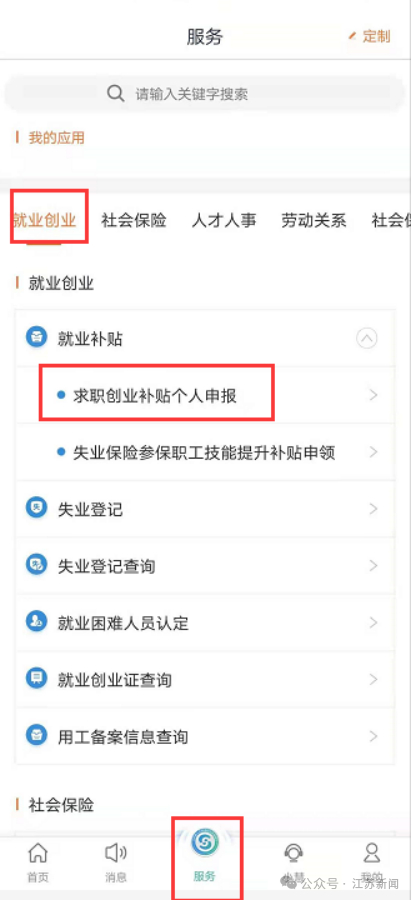Collapse the 就业补贴 section arrow
Image resolution: width=412 pixels, height=900 pixels.
(x=367, y=338)
